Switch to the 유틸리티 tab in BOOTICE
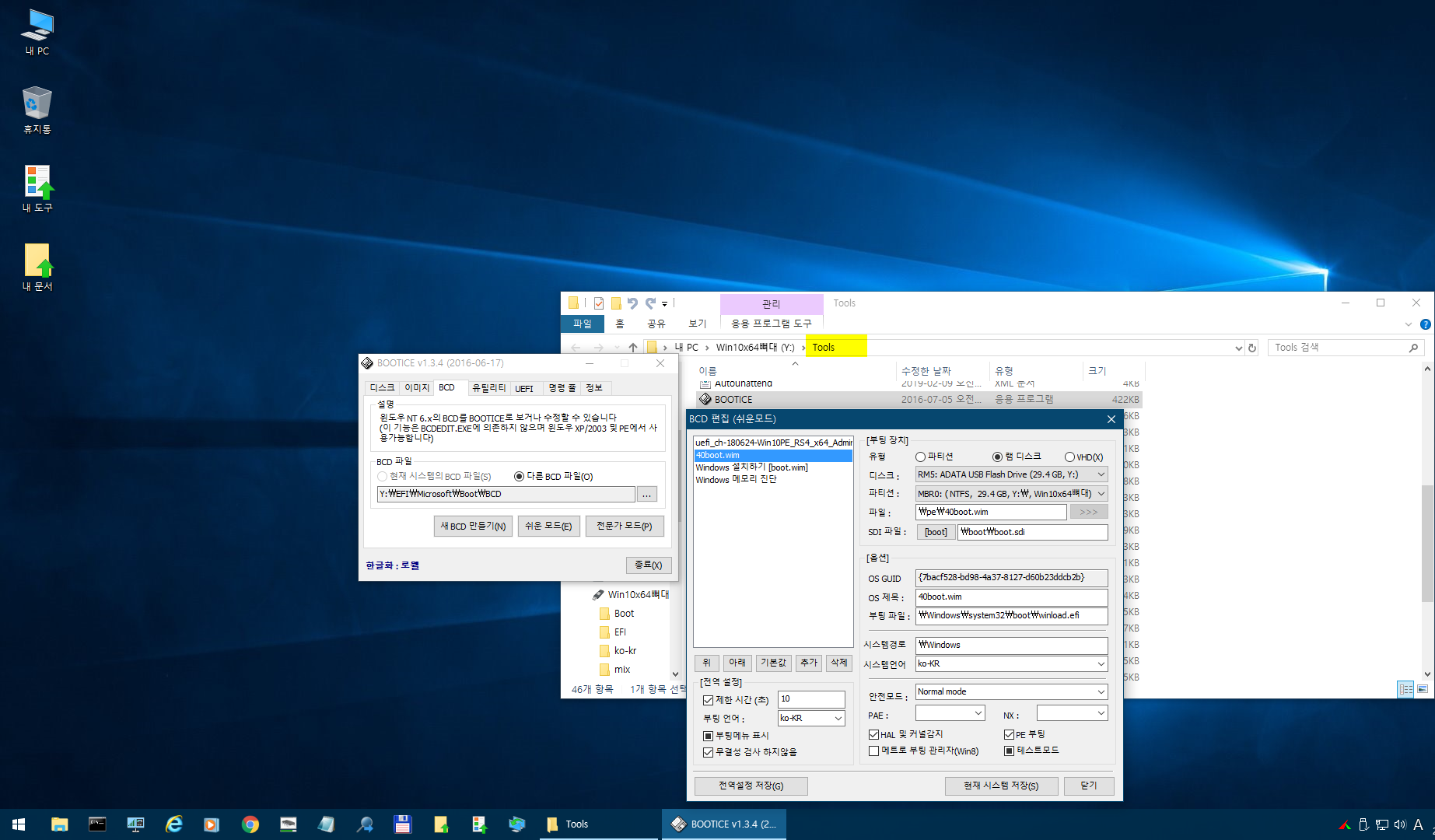The width and height of the screenshot is (1435, 840). [x=488, y=387]
